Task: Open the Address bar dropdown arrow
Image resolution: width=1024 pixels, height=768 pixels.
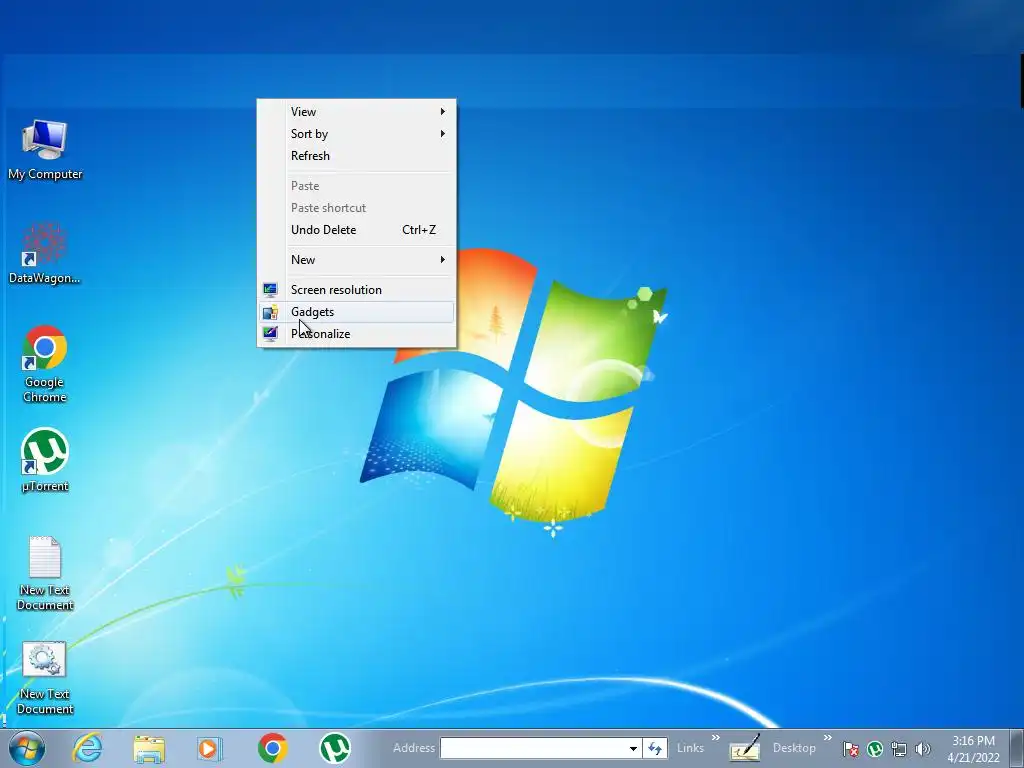Action: point(633,748)
